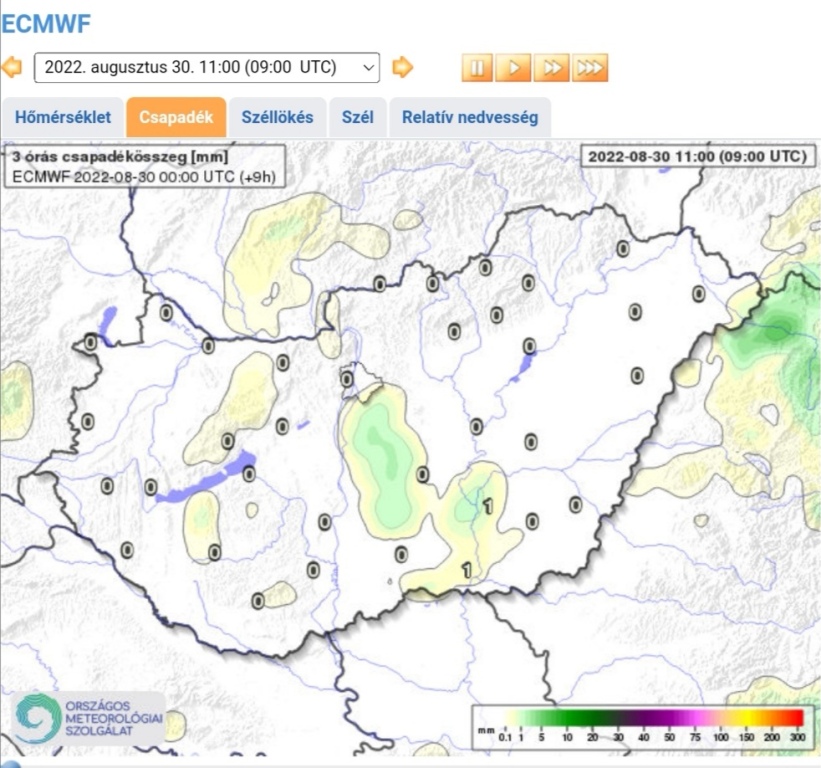Click the next time step arrow
Viewport: 821px width, 768px height.
point(402,67)
